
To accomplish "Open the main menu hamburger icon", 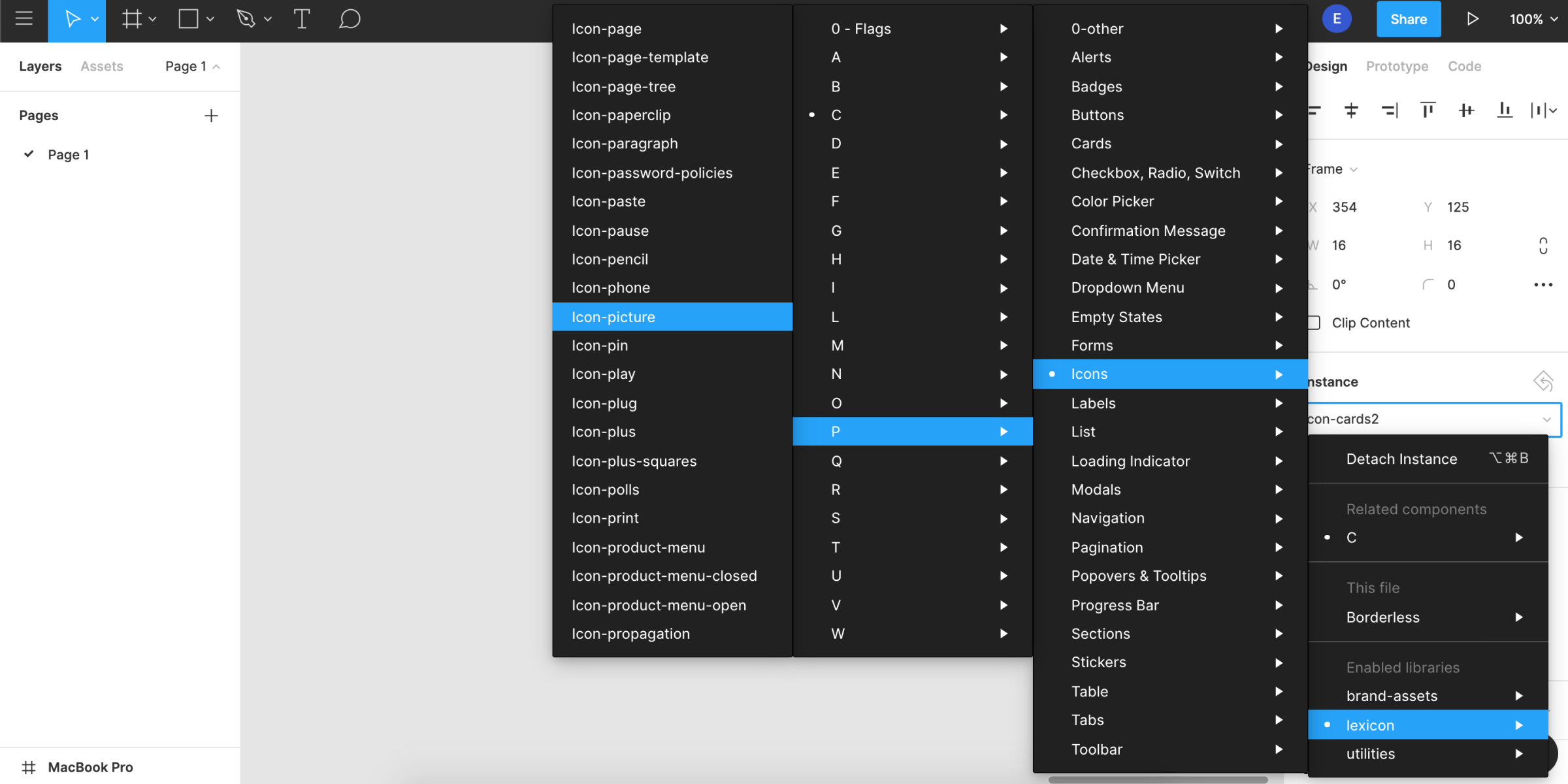I will pos(24,19).
